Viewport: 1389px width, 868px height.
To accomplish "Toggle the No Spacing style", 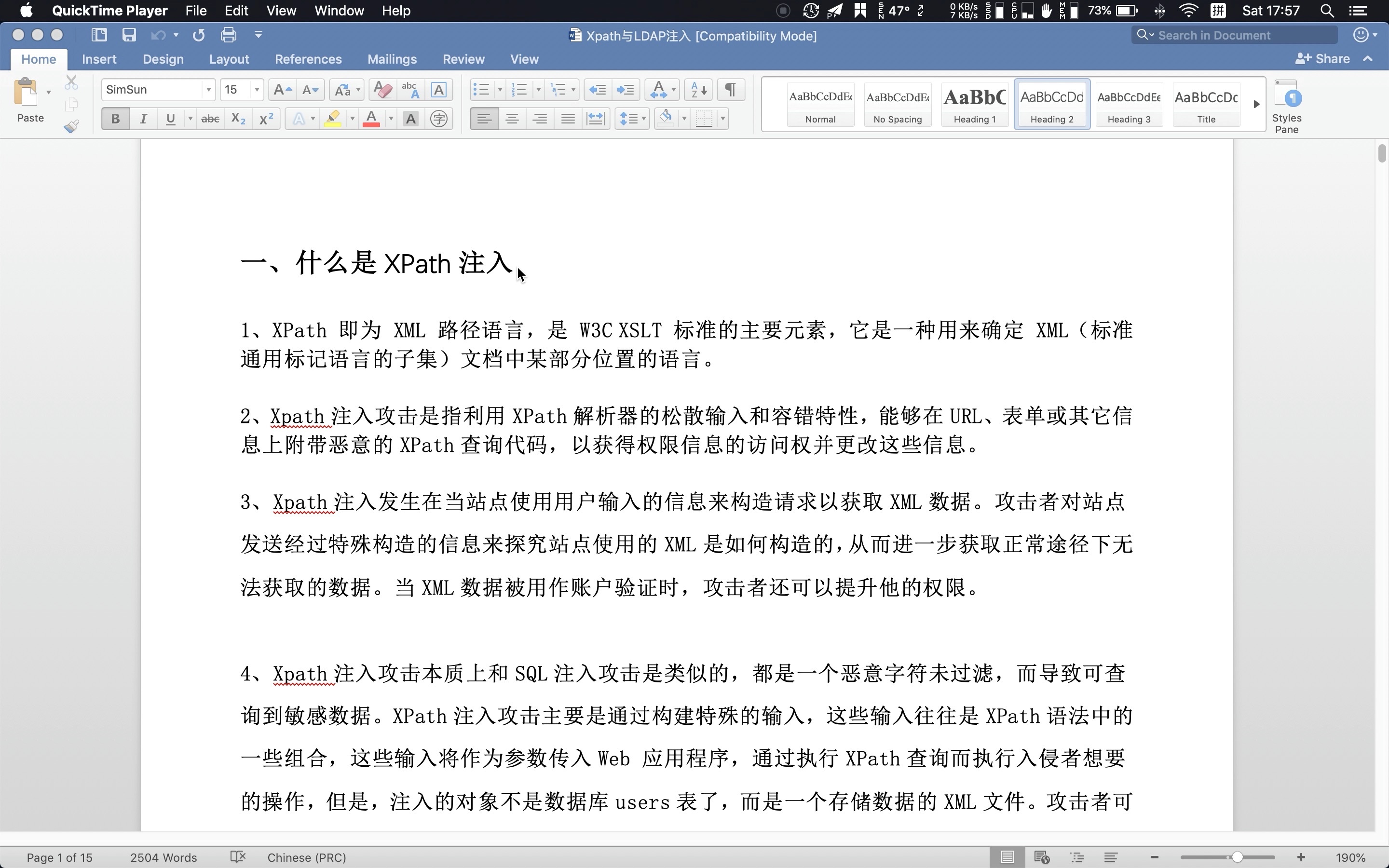I will [x=896, y=104].
